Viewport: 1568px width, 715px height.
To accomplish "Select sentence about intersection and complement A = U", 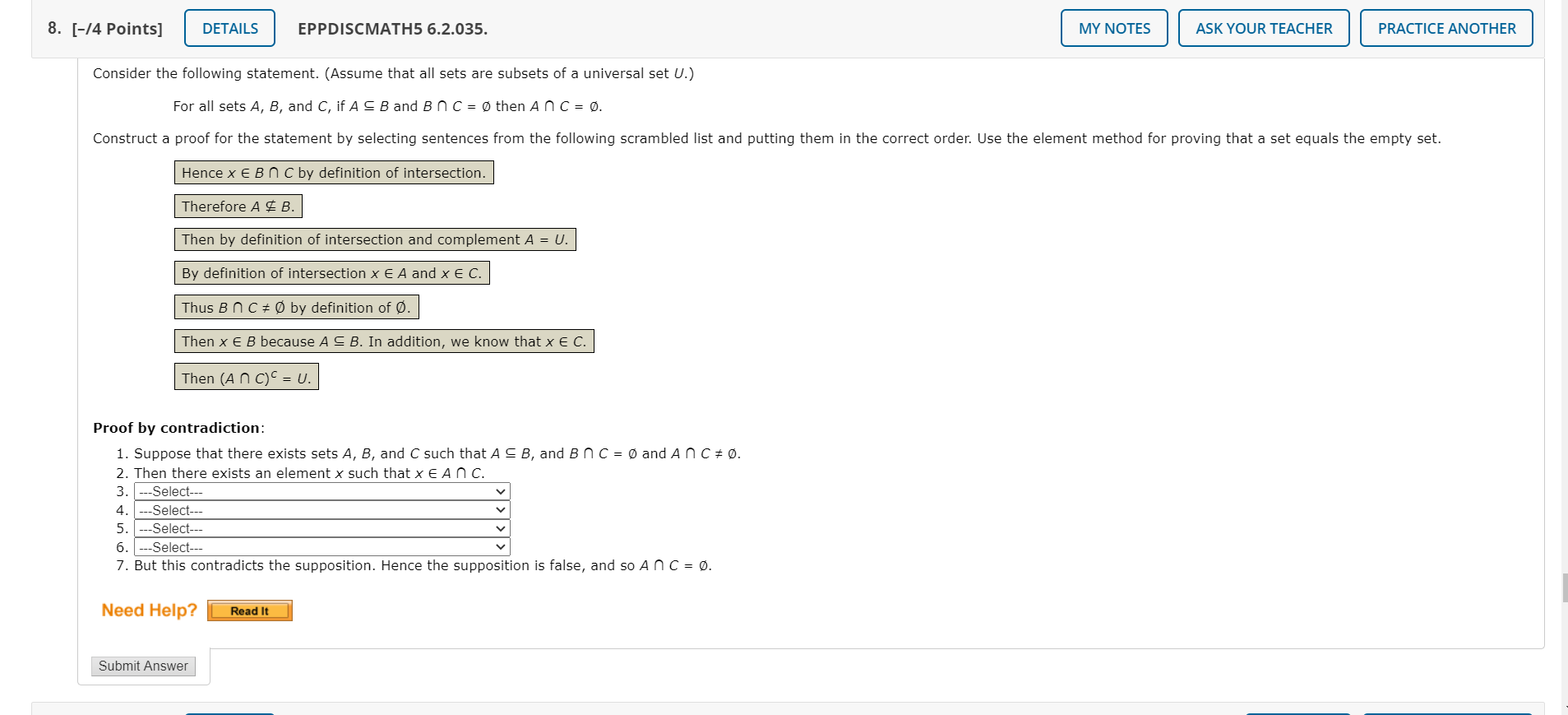I will [x=374, y=239].
